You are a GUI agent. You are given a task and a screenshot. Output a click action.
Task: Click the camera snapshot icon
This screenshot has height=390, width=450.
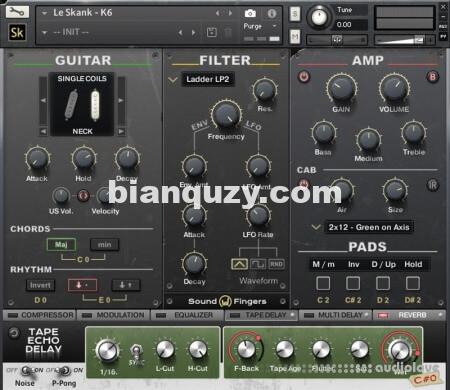pos(250,13)
